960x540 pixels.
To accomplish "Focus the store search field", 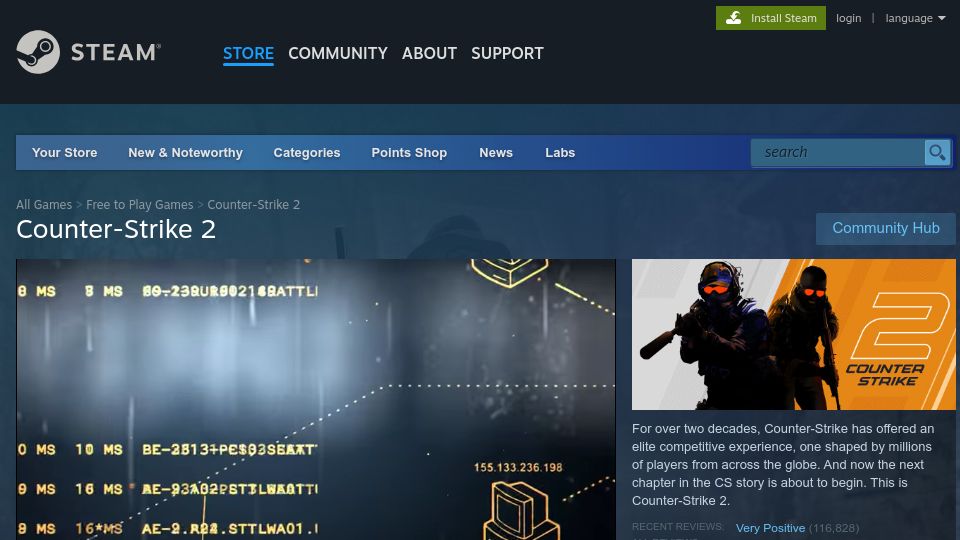I will point(838,152).
